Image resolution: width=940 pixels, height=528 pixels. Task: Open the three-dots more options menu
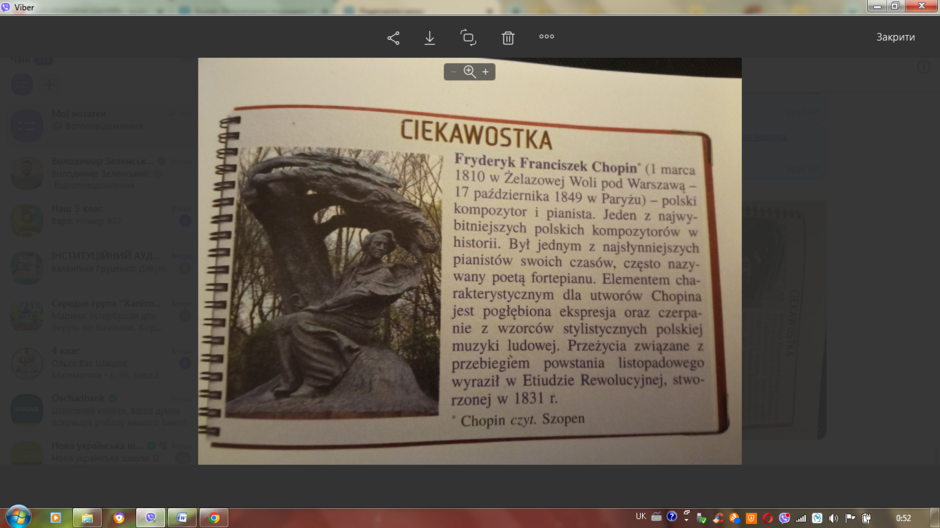547,37
